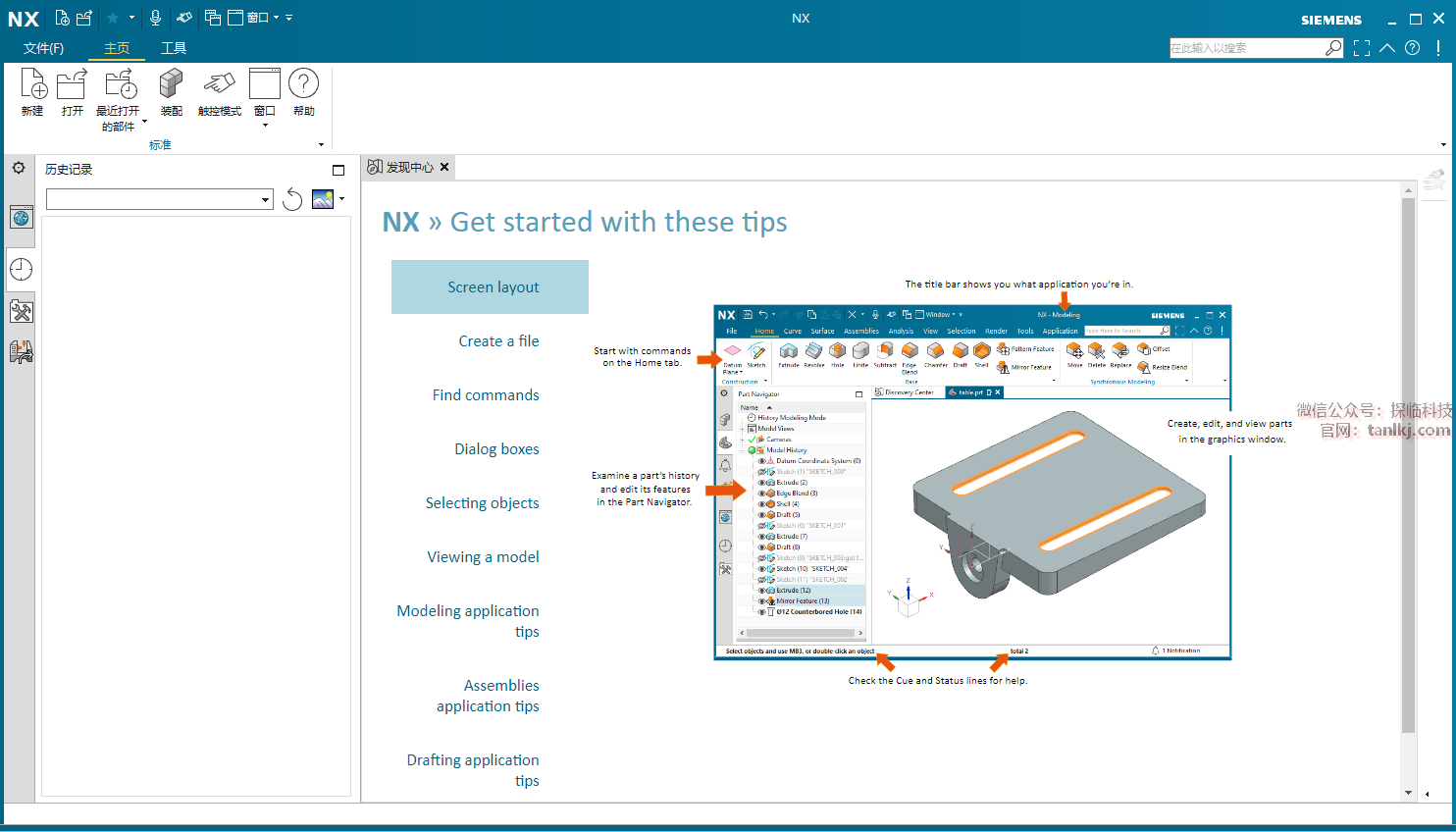Open the web browser sidebar tab
The width and height of the screenshot is (1456, 832).
(21, 218)
